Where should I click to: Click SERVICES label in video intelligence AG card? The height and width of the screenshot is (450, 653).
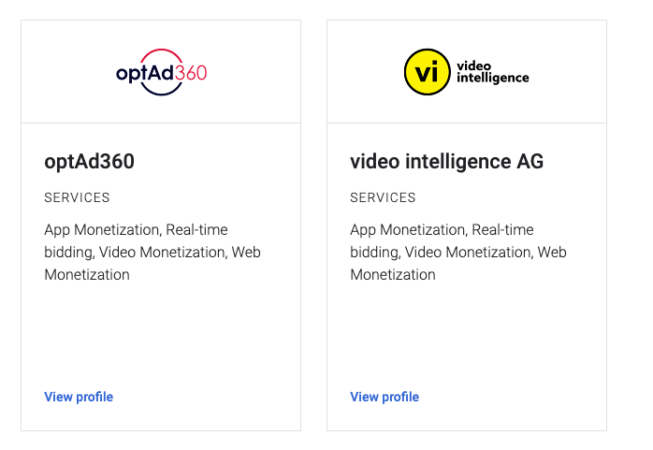click(x=383, y=198)
